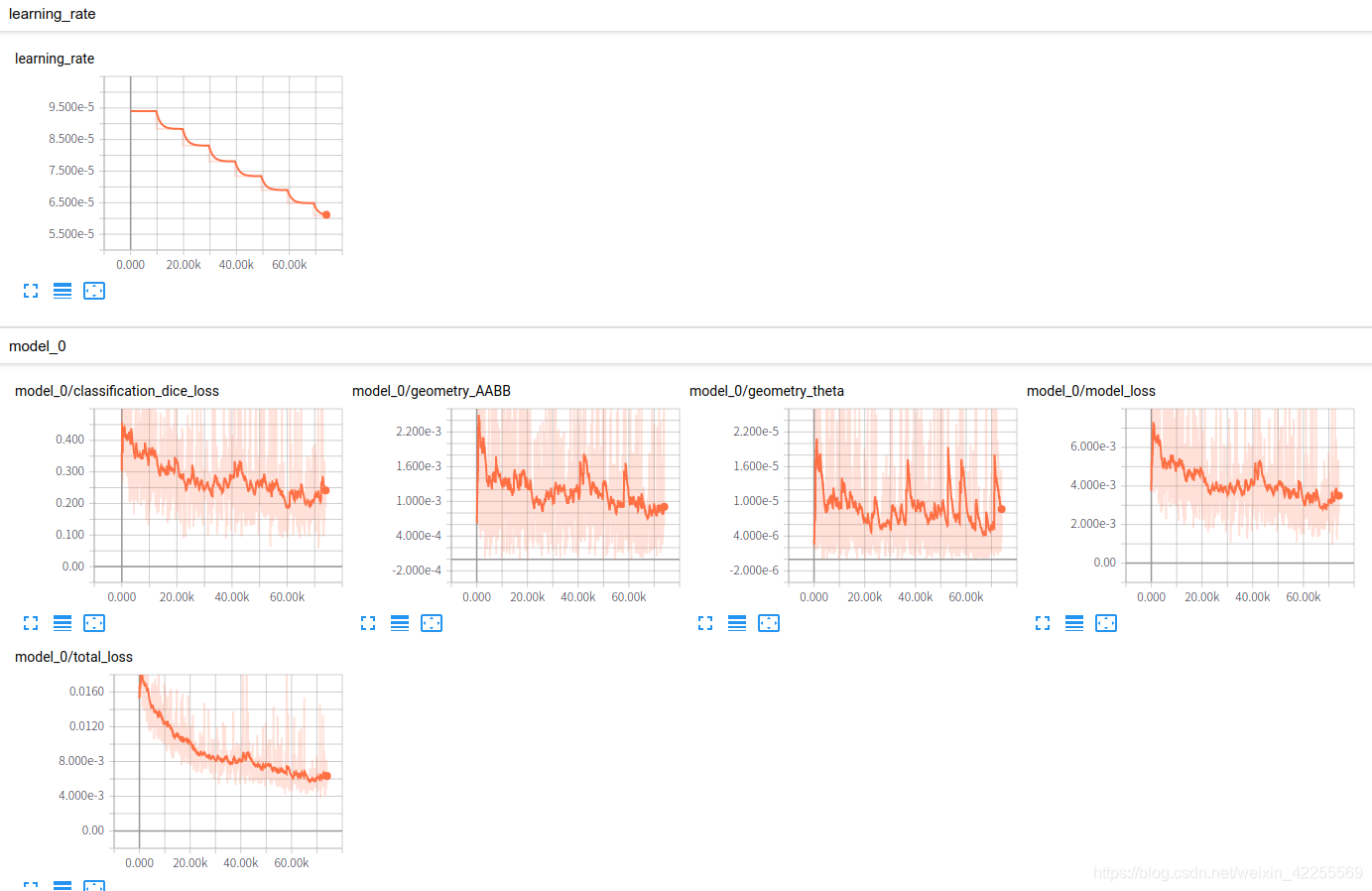
Task: Click the 0.400 axis label on classification_dice_loss chart
Action: [x=69, y=440]
